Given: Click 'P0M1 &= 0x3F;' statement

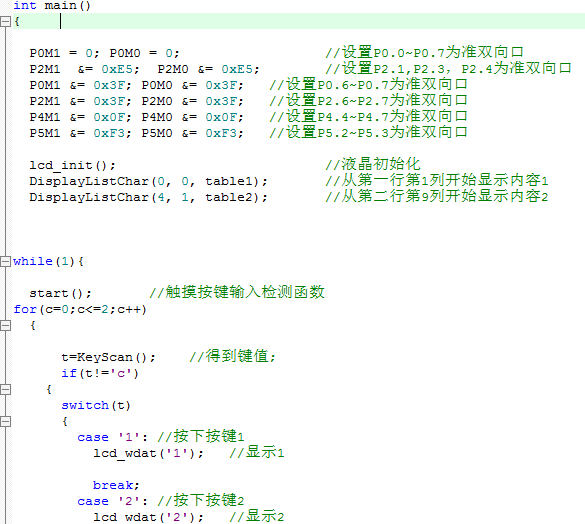Looking at the screenshot, I should tap(81, 85).
